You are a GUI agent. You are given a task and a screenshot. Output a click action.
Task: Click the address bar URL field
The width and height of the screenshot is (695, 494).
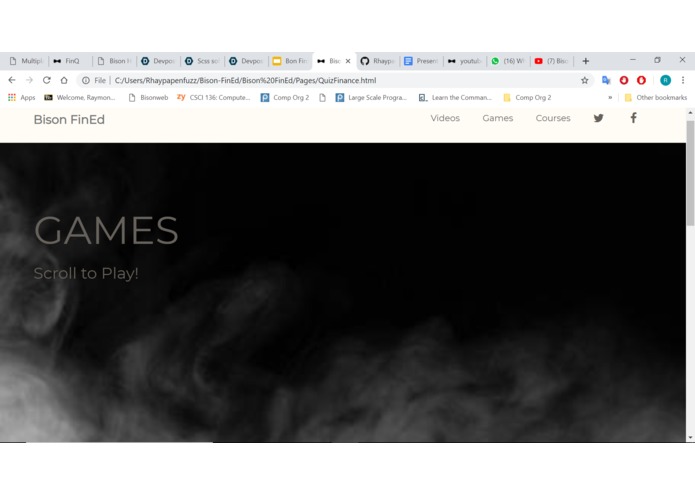337,80
